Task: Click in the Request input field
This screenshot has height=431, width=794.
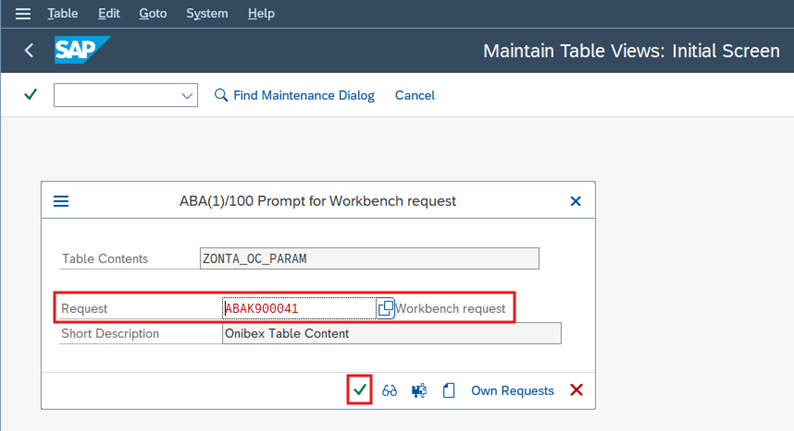Action: click(299, 308)
